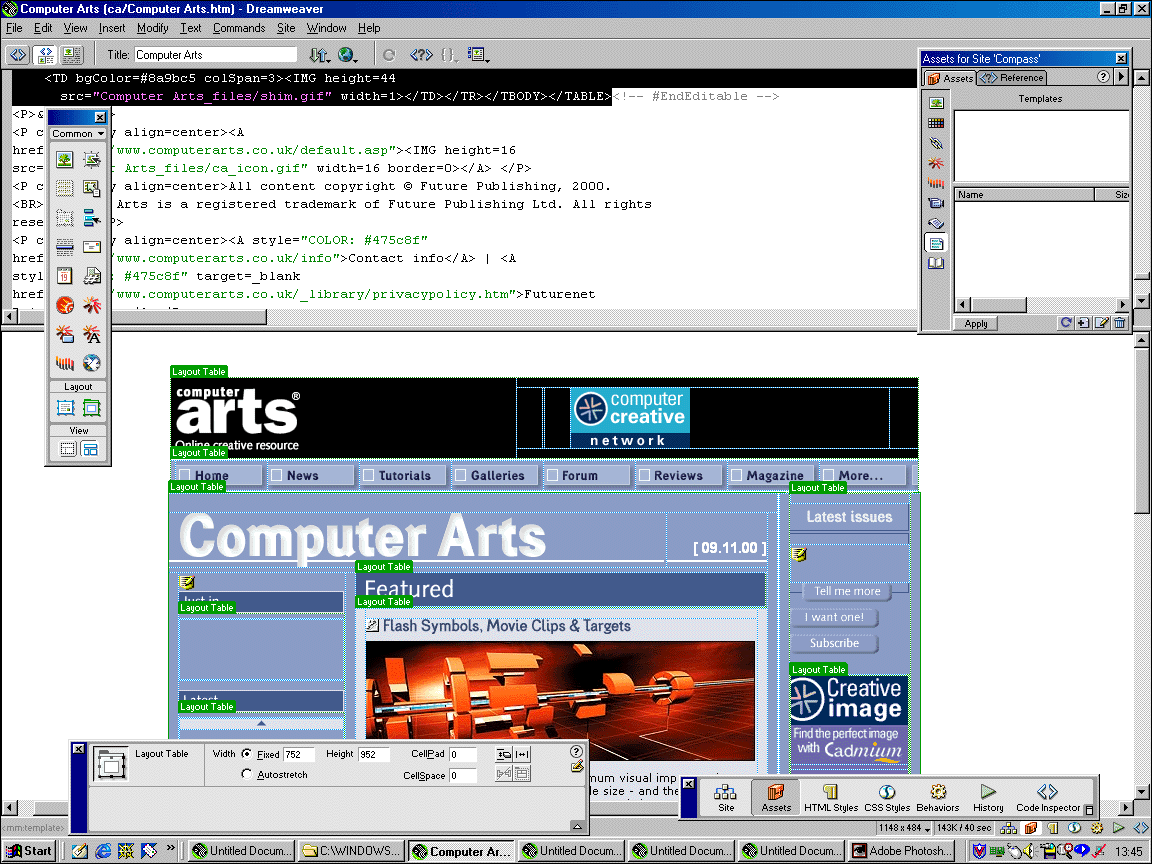
Task: Switch to Layout View in Objects panel
Action: point(90,449)
